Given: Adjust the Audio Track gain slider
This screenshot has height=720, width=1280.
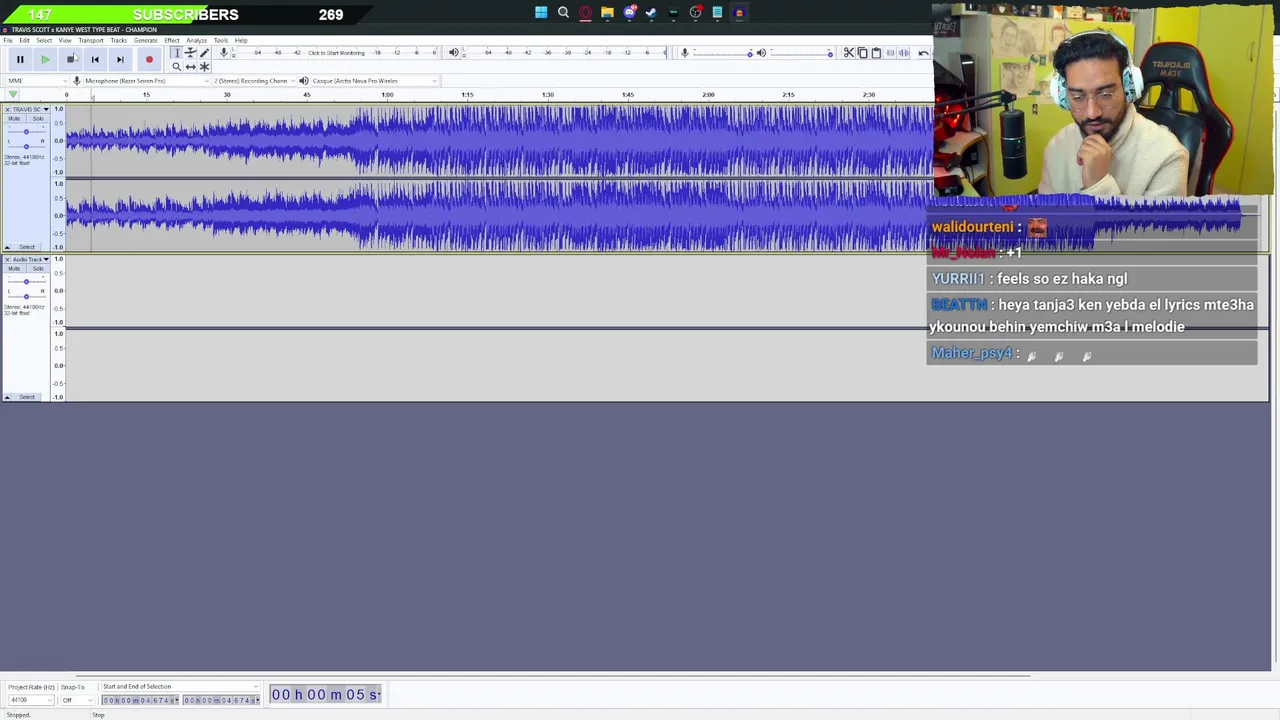Looking at the screenshot, I should [26, 282].
